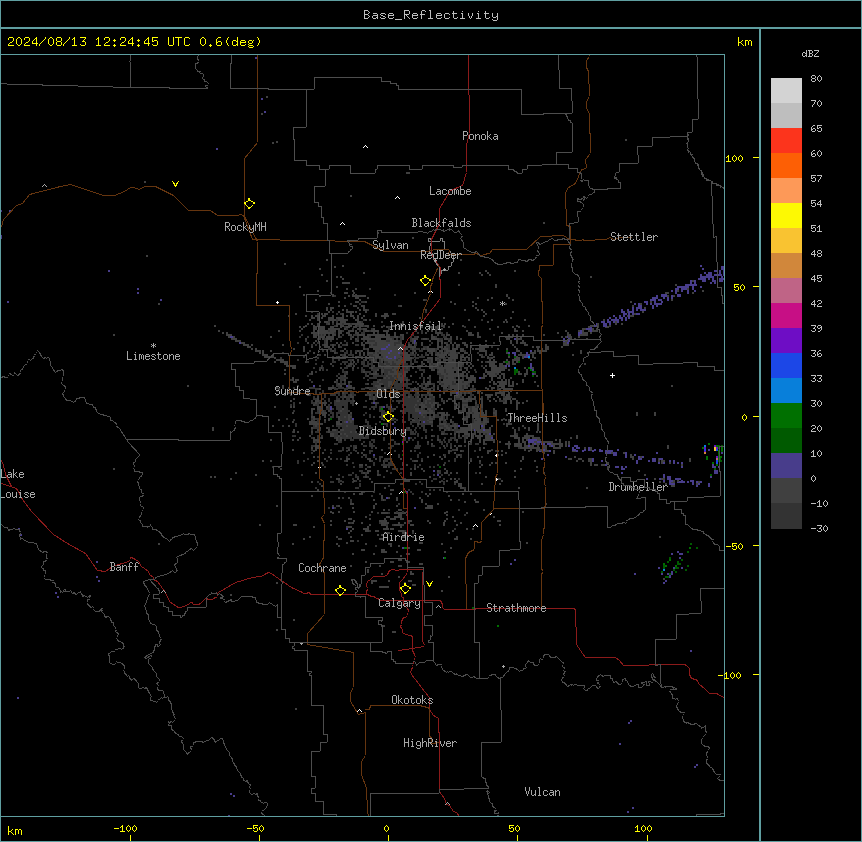
Task: Click the RedDeer city label
Action: tap(440, 255)
